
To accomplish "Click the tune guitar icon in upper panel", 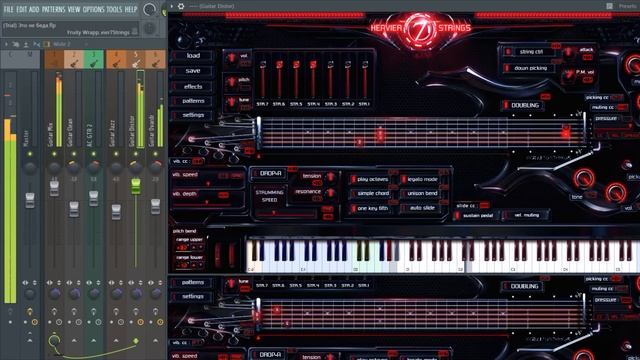I will coord(231,102).
